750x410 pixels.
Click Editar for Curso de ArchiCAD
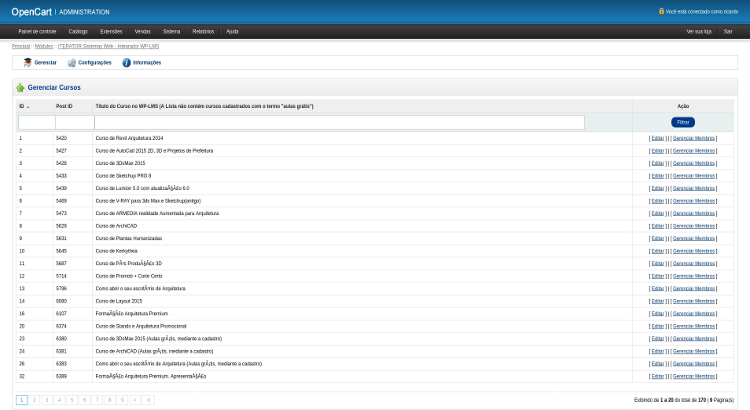[658, 226]
